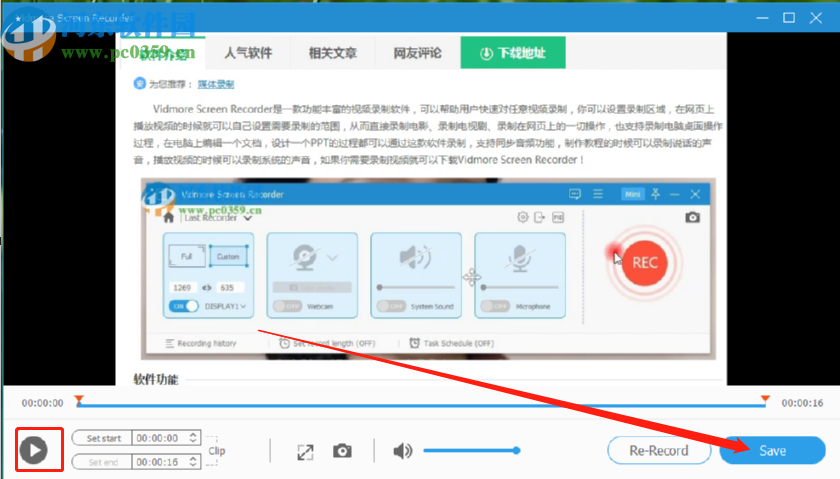Click the width field showing 1269

(x=182, y=288)
